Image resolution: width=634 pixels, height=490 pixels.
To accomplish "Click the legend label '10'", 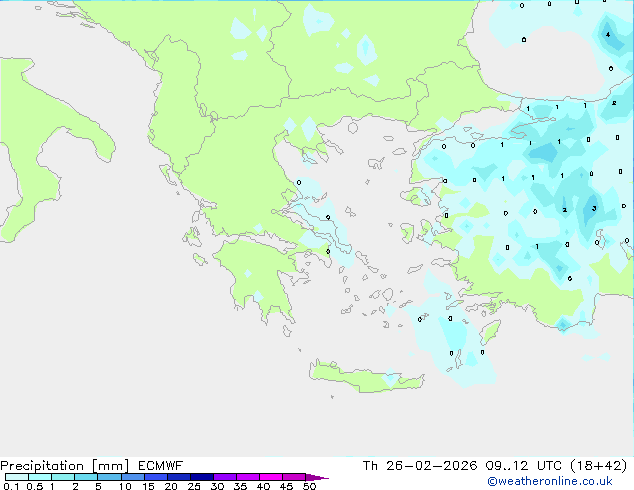I will coord(125,486).
